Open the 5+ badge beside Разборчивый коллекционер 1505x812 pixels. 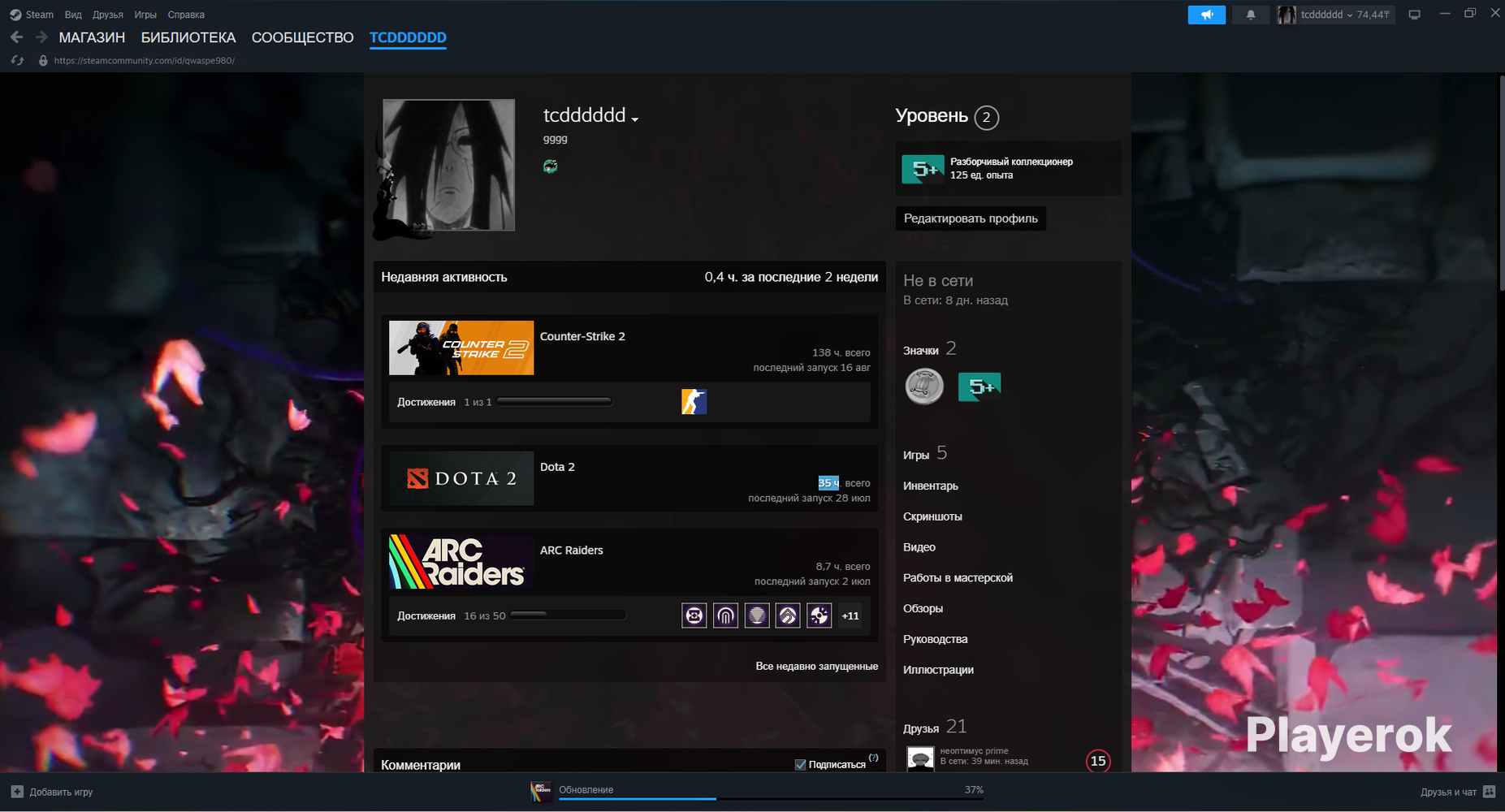(923, 169)
